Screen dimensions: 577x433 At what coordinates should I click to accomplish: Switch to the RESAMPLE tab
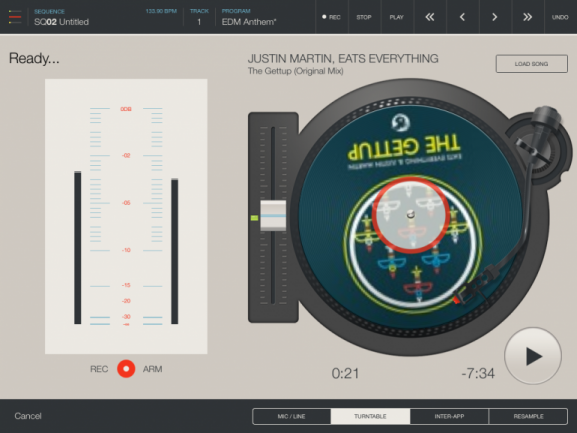pos(528,416)
